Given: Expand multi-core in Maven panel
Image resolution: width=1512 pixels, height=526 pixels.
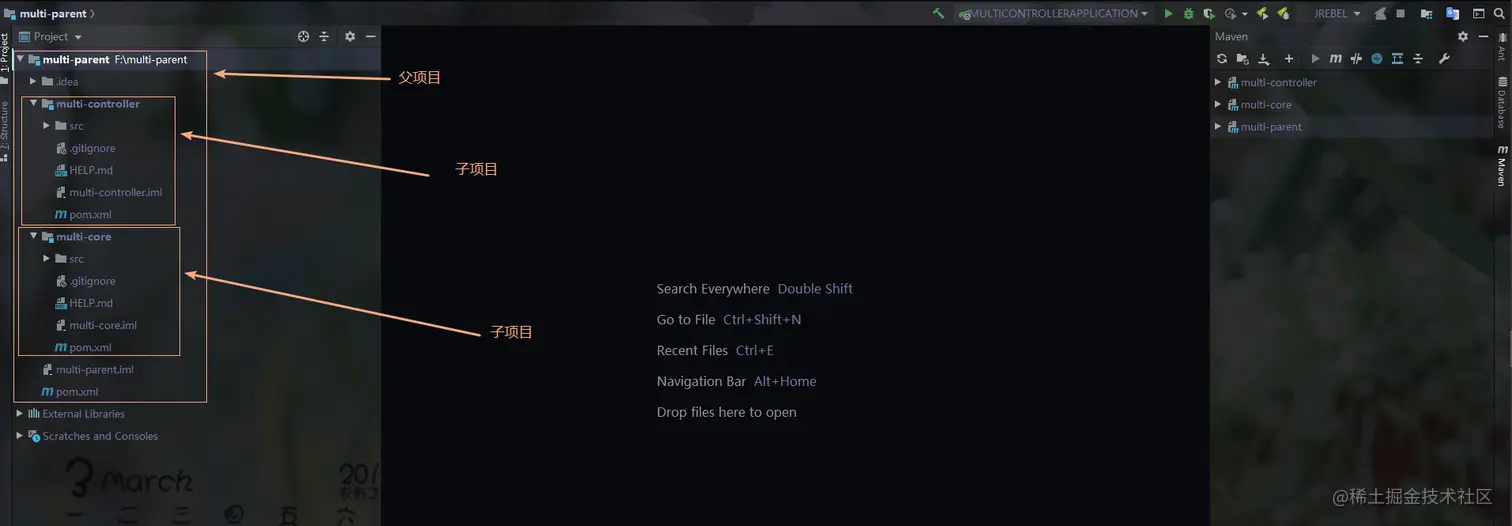Looking at the screenshot, I should click(x=1218, y=105).
